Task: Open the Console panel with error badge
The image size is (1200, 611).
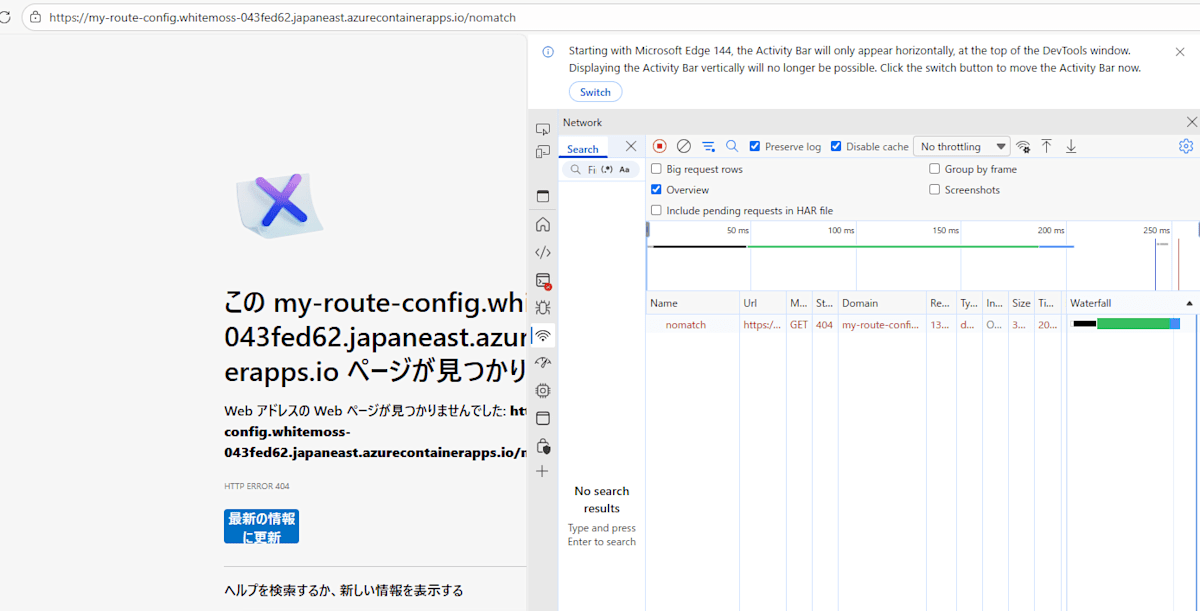Action: point(542,280)
